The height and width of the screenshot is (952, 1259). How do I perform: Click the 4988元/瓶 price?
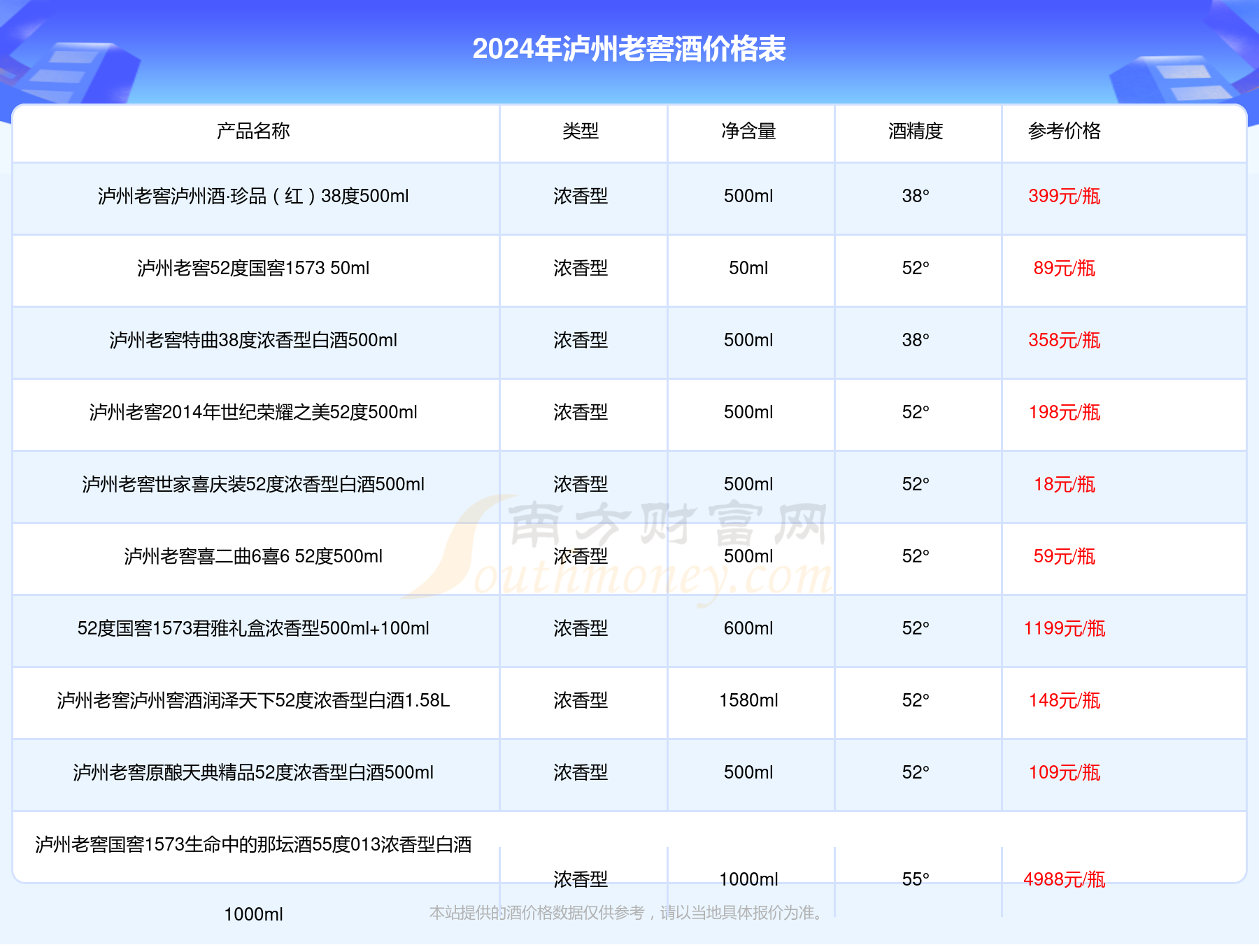(1065, 879)
